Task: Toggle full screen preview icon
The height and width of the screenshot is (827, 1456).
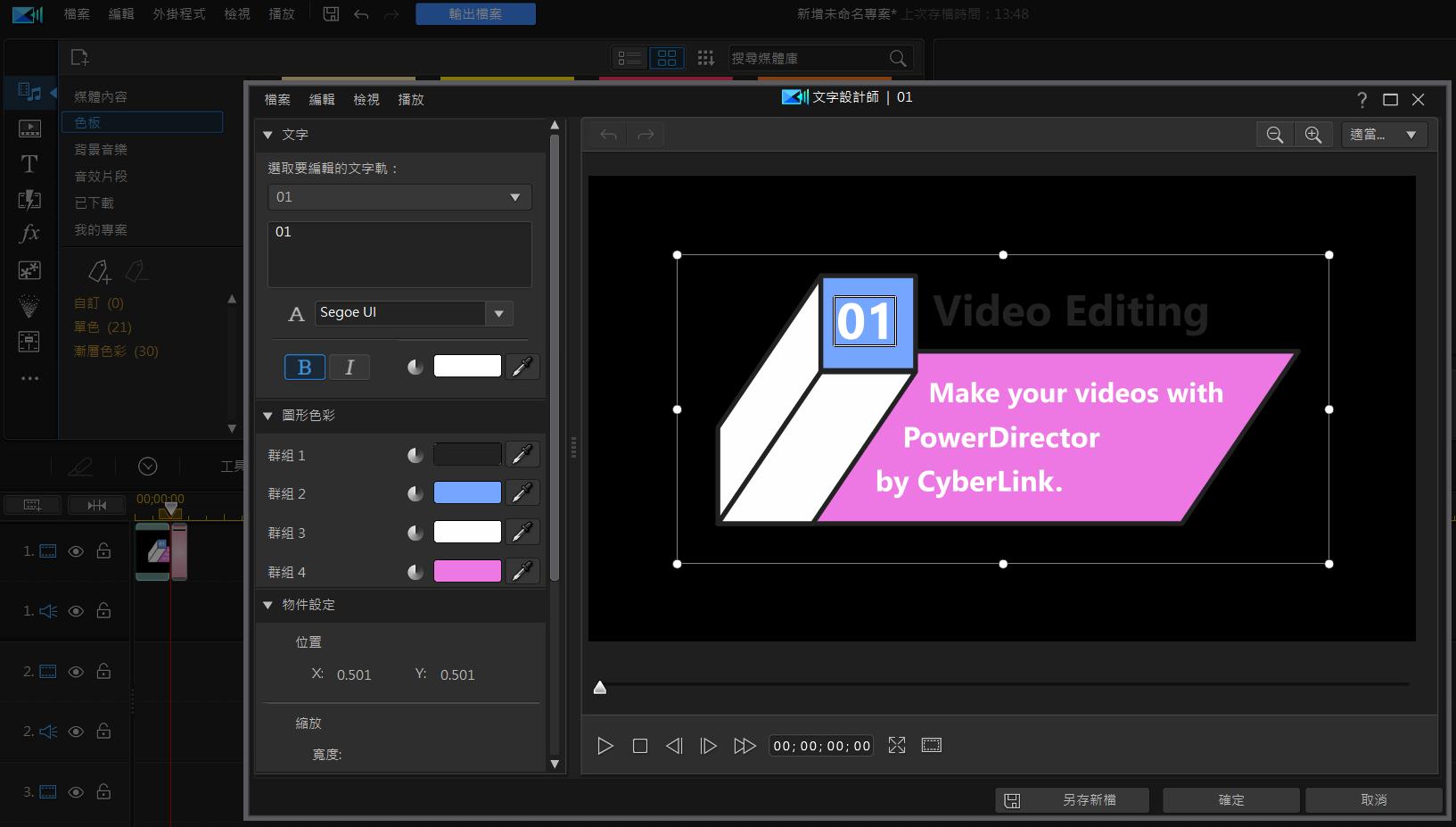Action: 897,746
